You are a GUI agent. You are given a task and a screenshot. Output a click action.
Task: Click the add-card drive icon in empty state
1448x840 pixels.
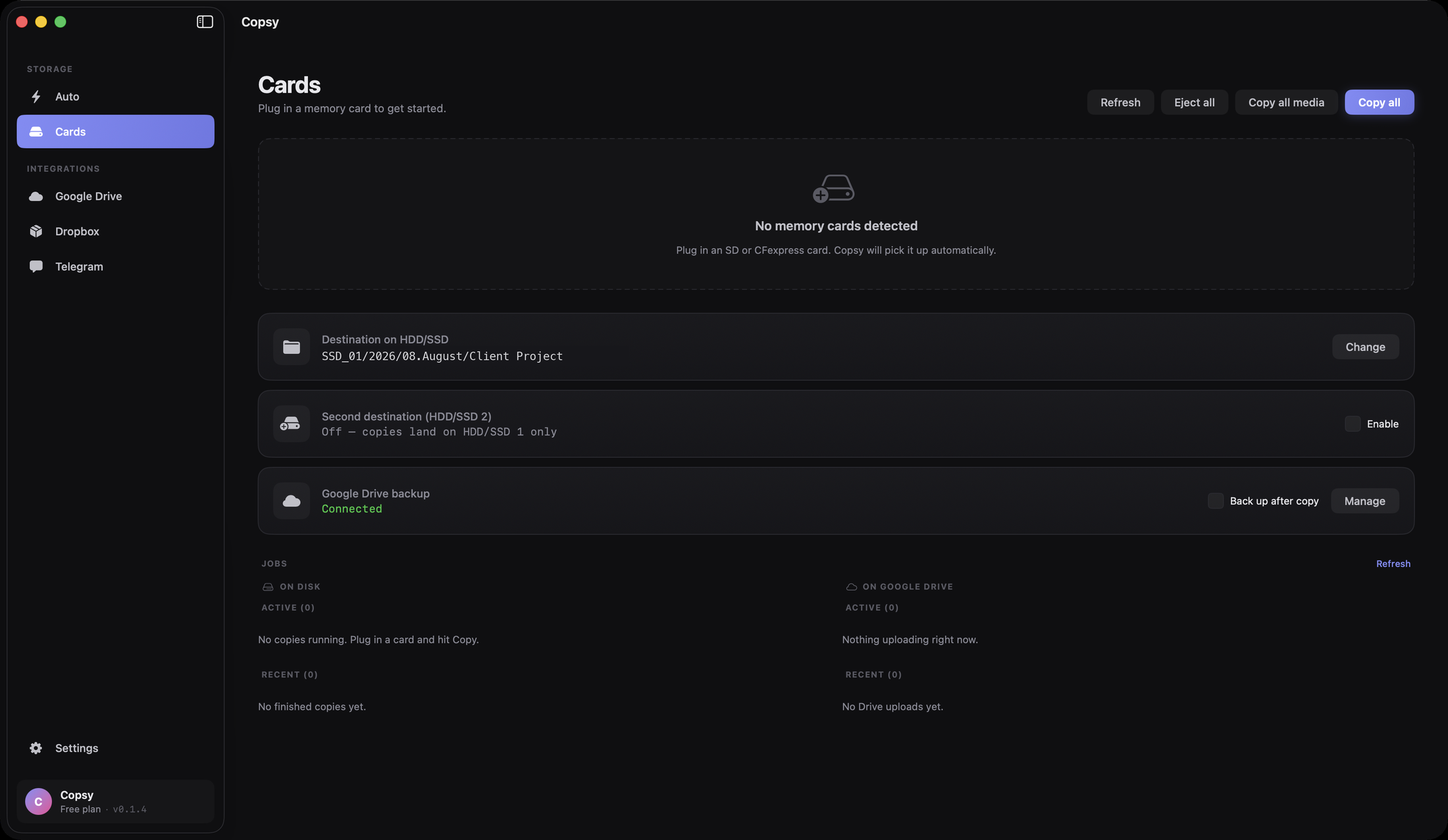(x=833, y=188)
